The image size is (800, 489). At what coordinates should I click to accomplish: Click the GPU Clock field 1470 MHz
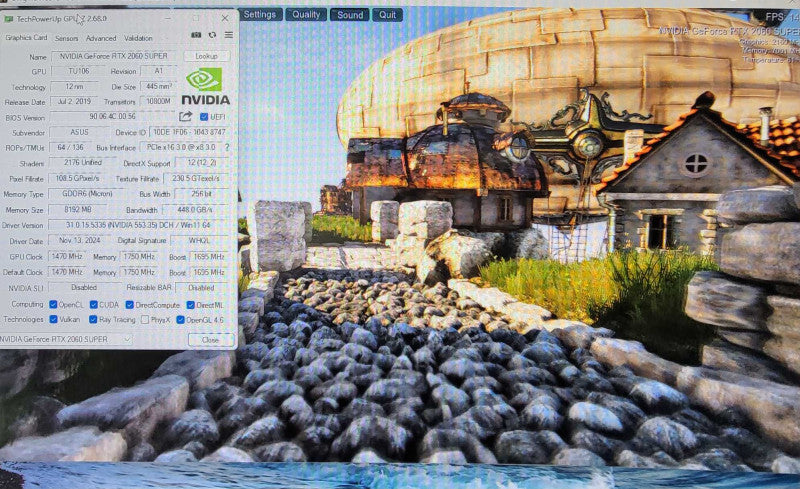click(x=66, y=256)
